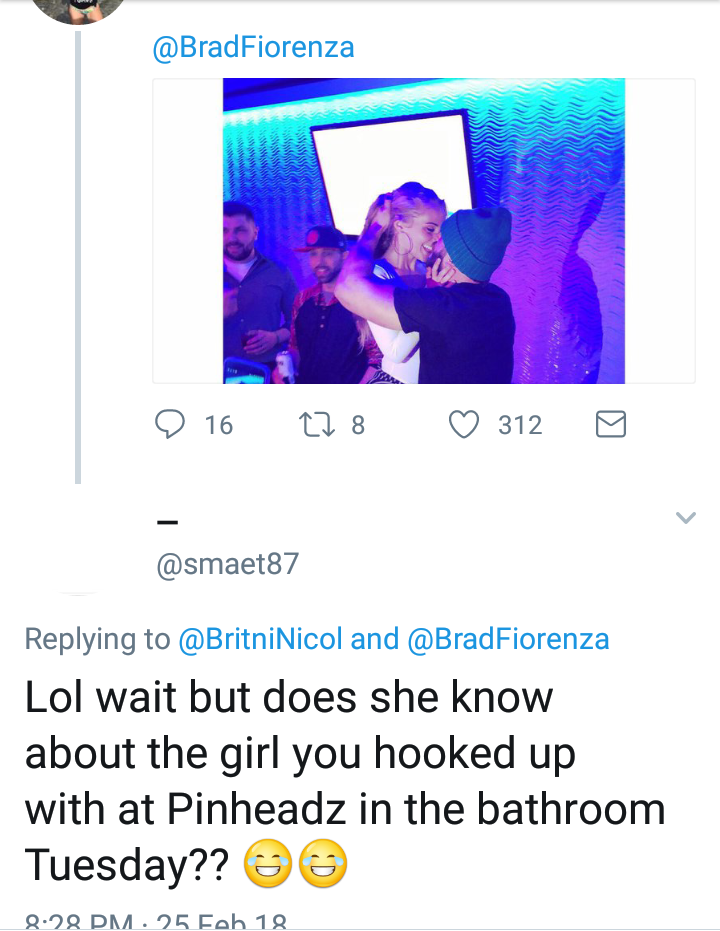
Task: Tap the gray thread connector line
Action: [x=78, y=257]
